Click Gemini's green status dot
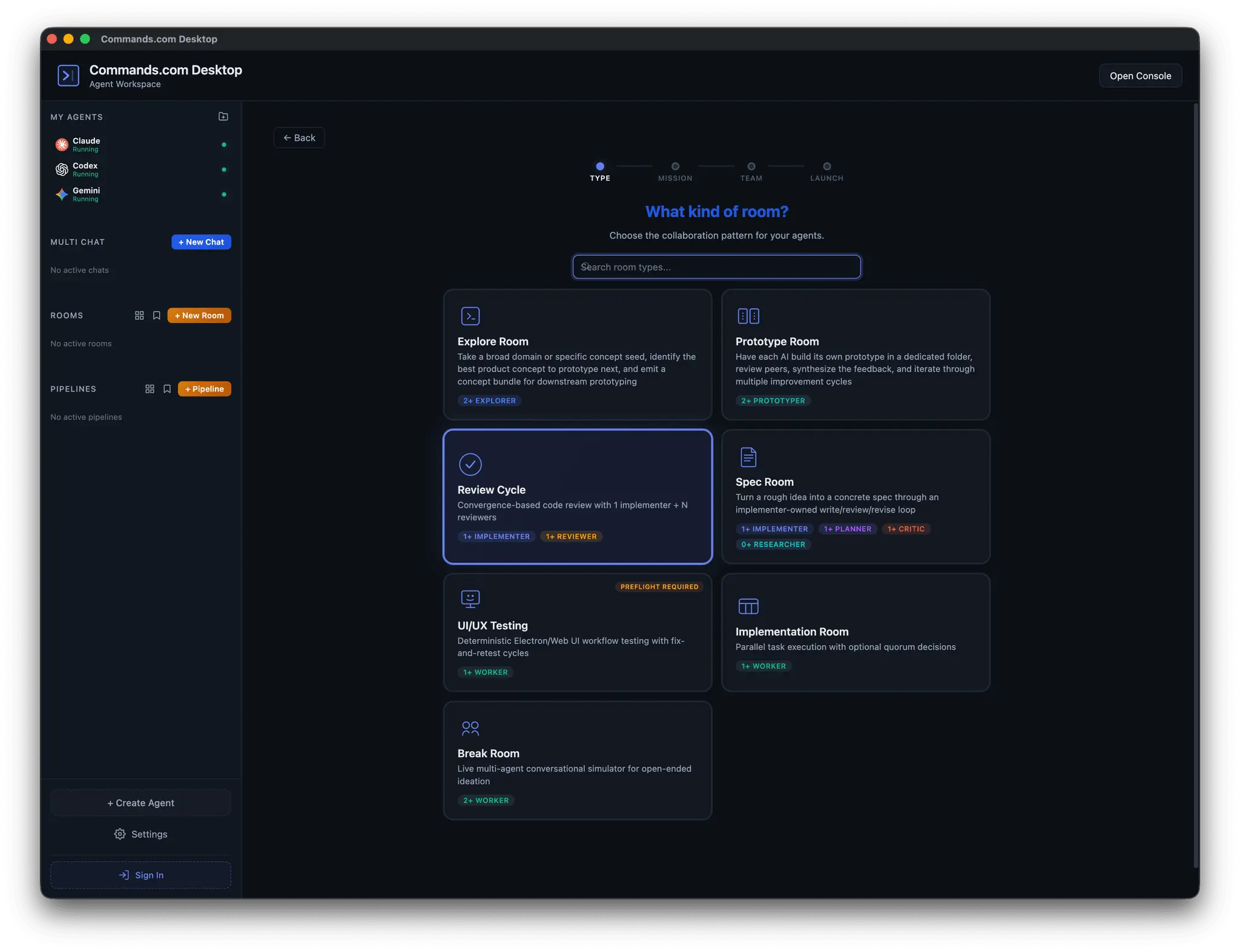1240x952 pixels. (224, 194)
